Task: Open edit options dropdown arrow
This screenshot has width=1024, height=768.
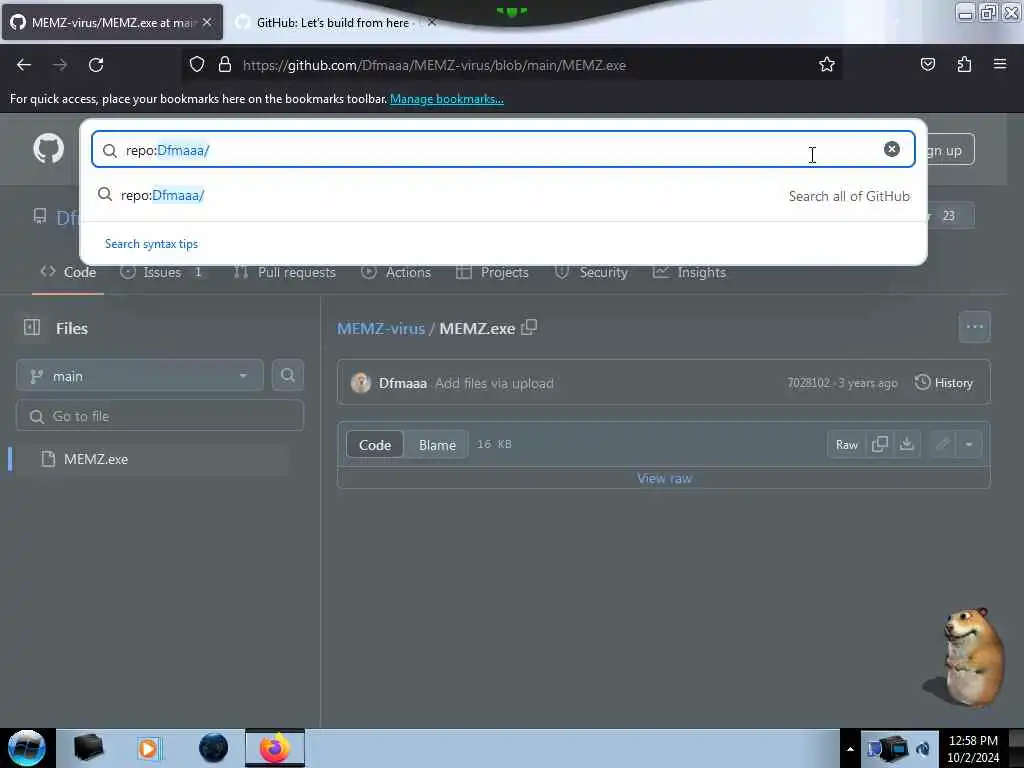Action: coord(969,444)
